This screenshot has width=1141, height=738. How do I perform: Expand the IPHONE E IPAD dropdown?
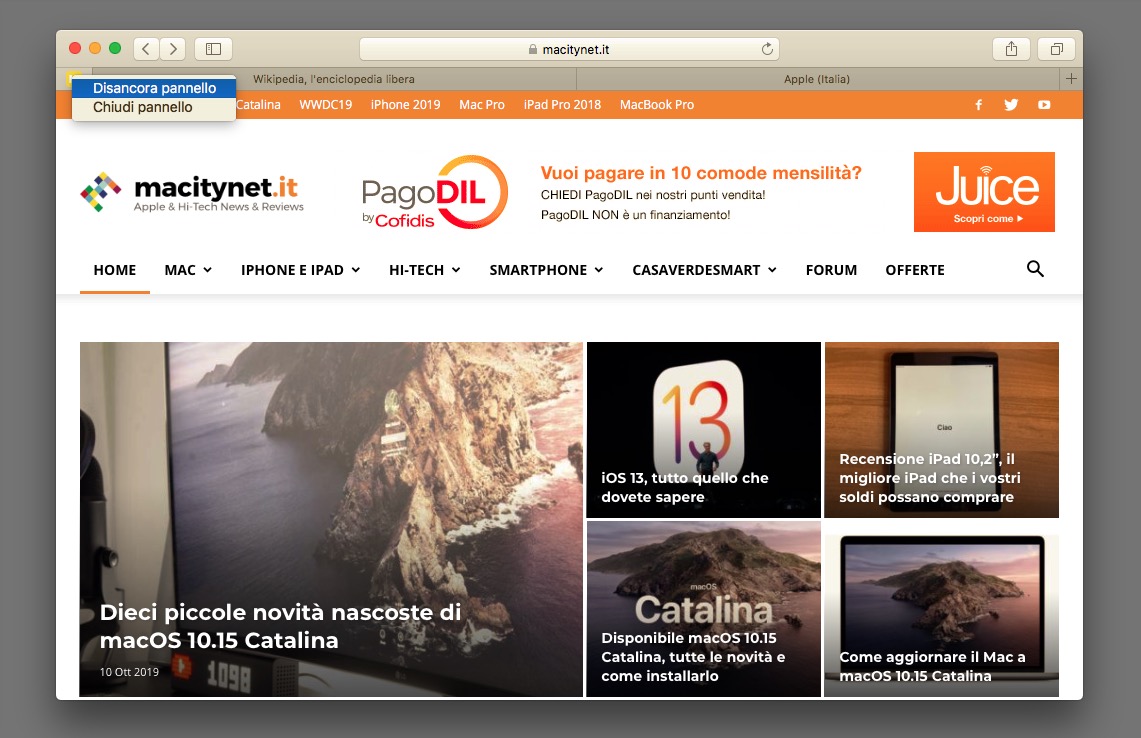tap(301, 270)
